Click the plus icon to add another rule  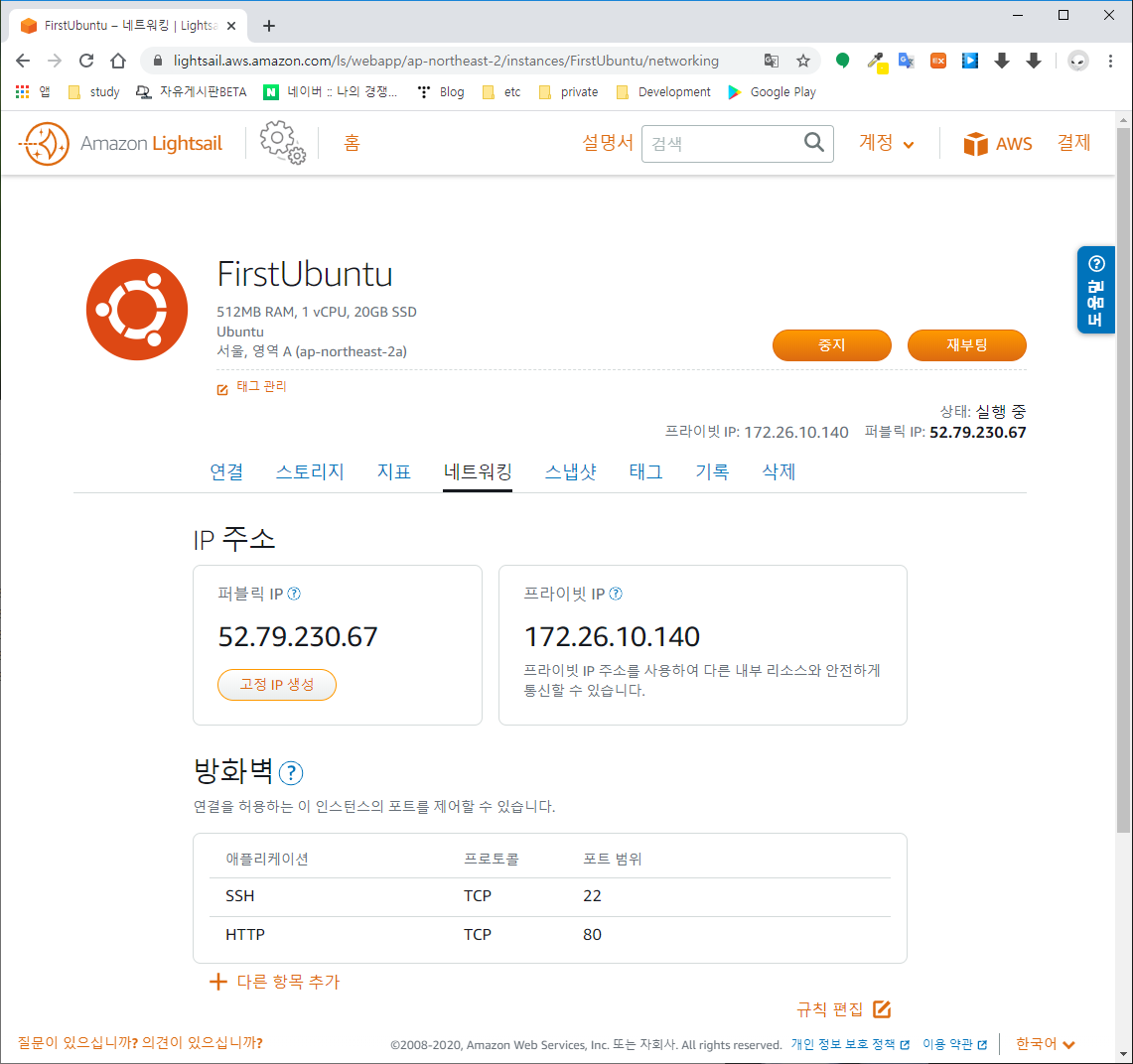217,982
